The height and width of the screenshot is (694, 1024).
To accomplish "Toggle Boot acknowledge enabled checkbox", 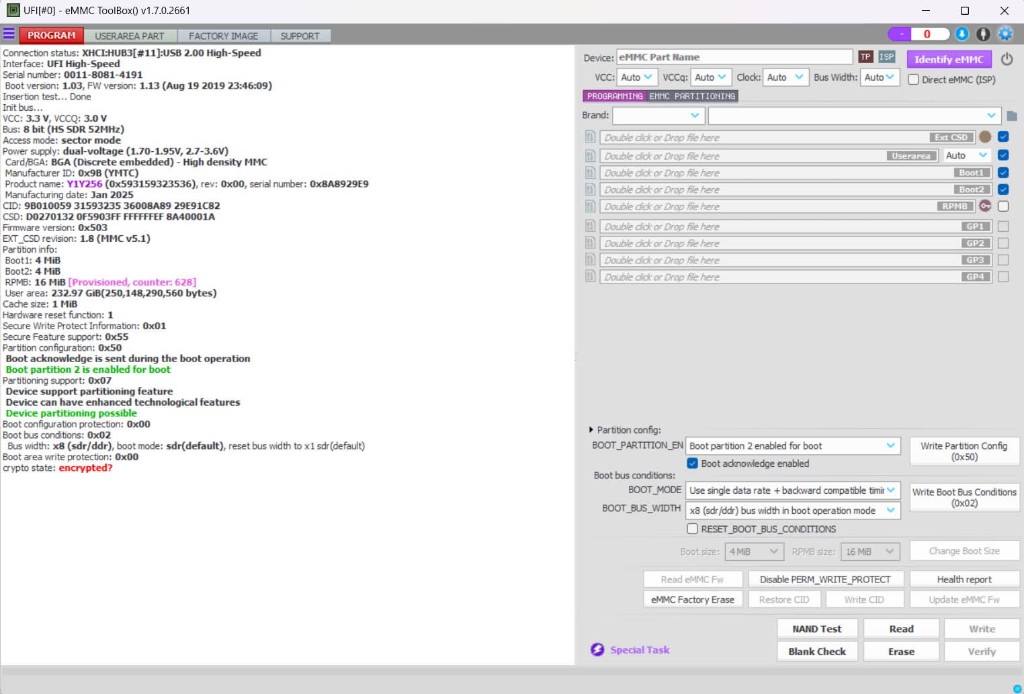I will pos(692,464).
